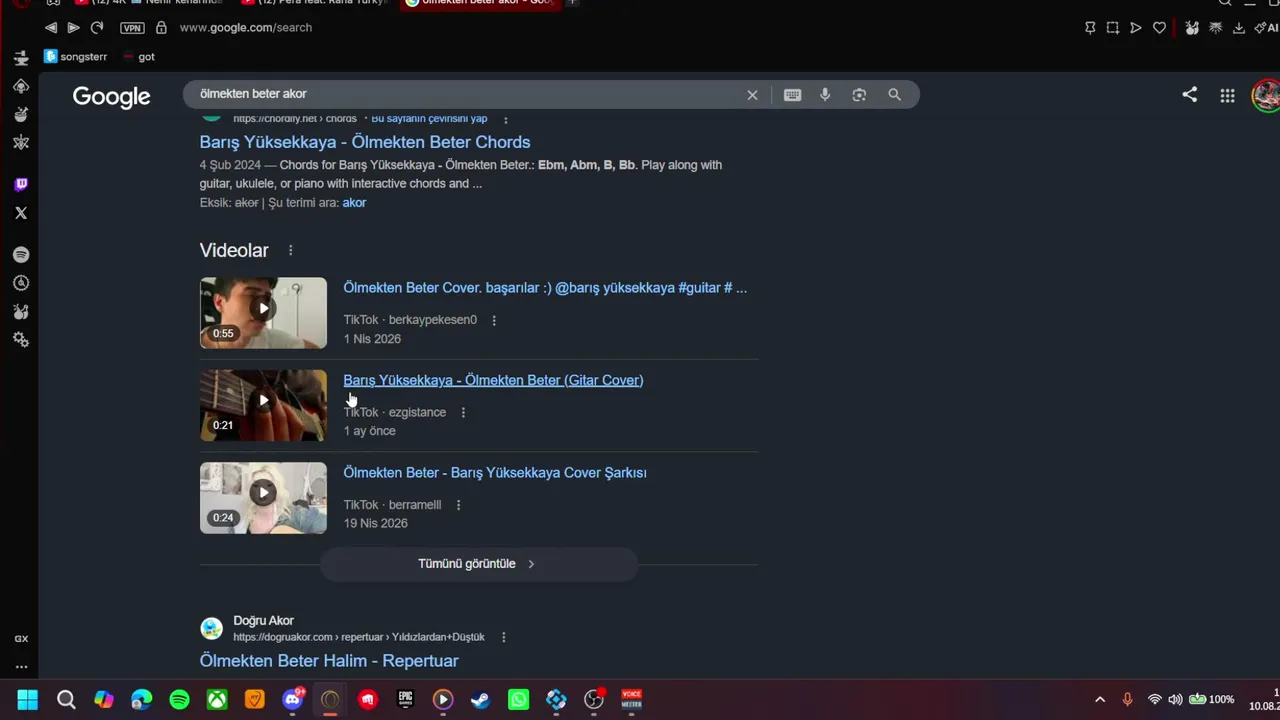Screen dimensions: 1280x720
Task: Open browser downloads icon
Action: point(1239,28)
